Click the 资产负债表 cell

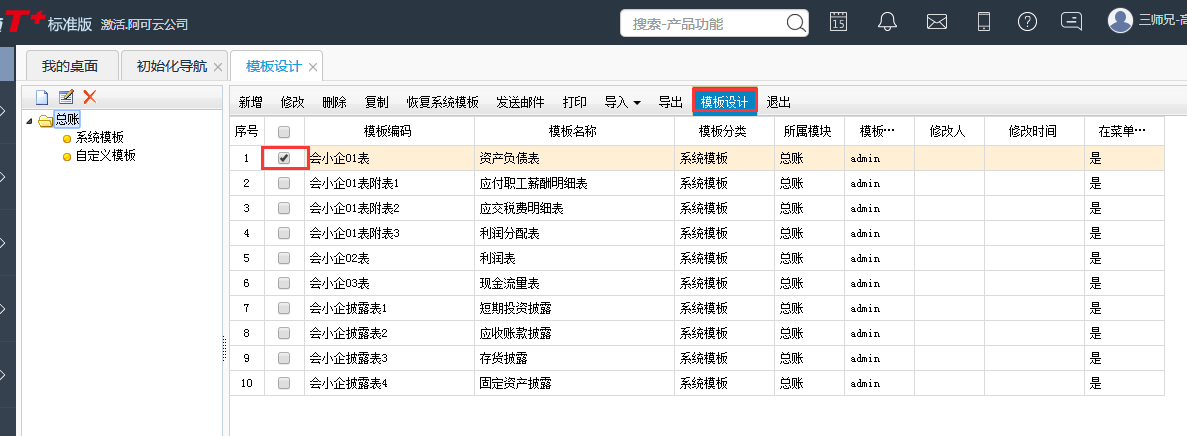(574, 158)
